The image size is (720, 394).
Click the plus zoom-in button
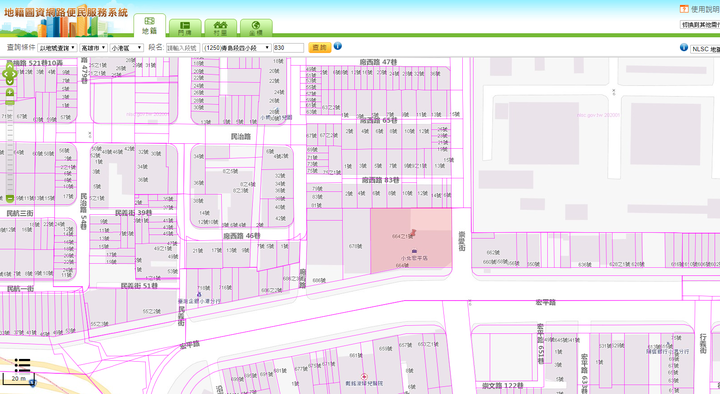[10, 93]
